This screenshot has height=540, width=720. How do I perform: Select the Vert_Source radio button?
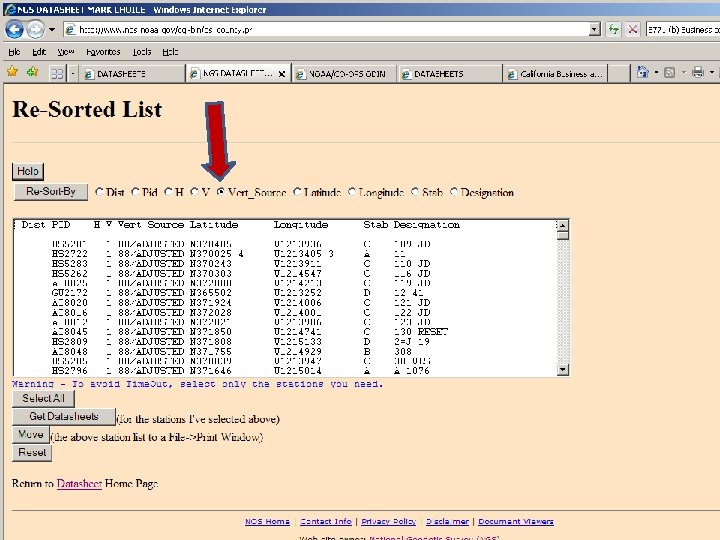[x=221, y=192]
